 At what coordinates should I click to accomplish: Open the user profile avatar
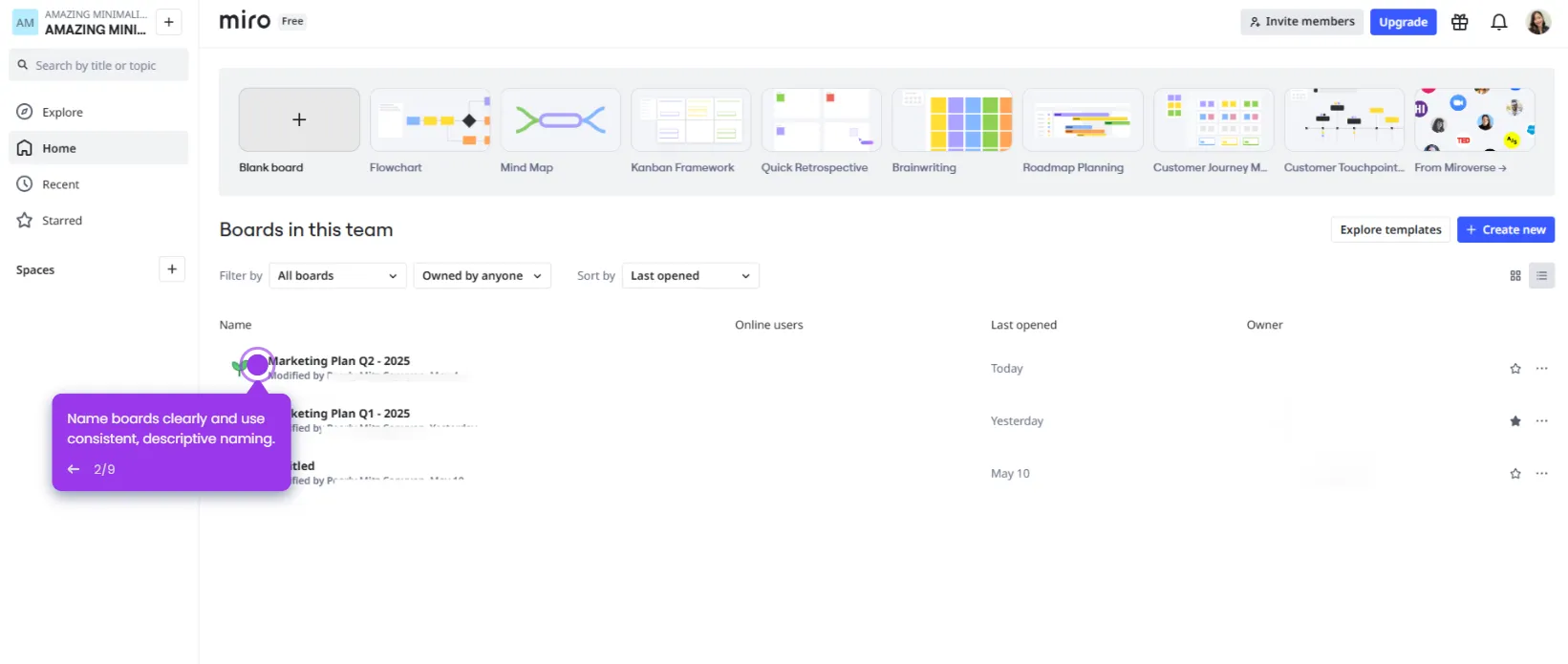1538,22
